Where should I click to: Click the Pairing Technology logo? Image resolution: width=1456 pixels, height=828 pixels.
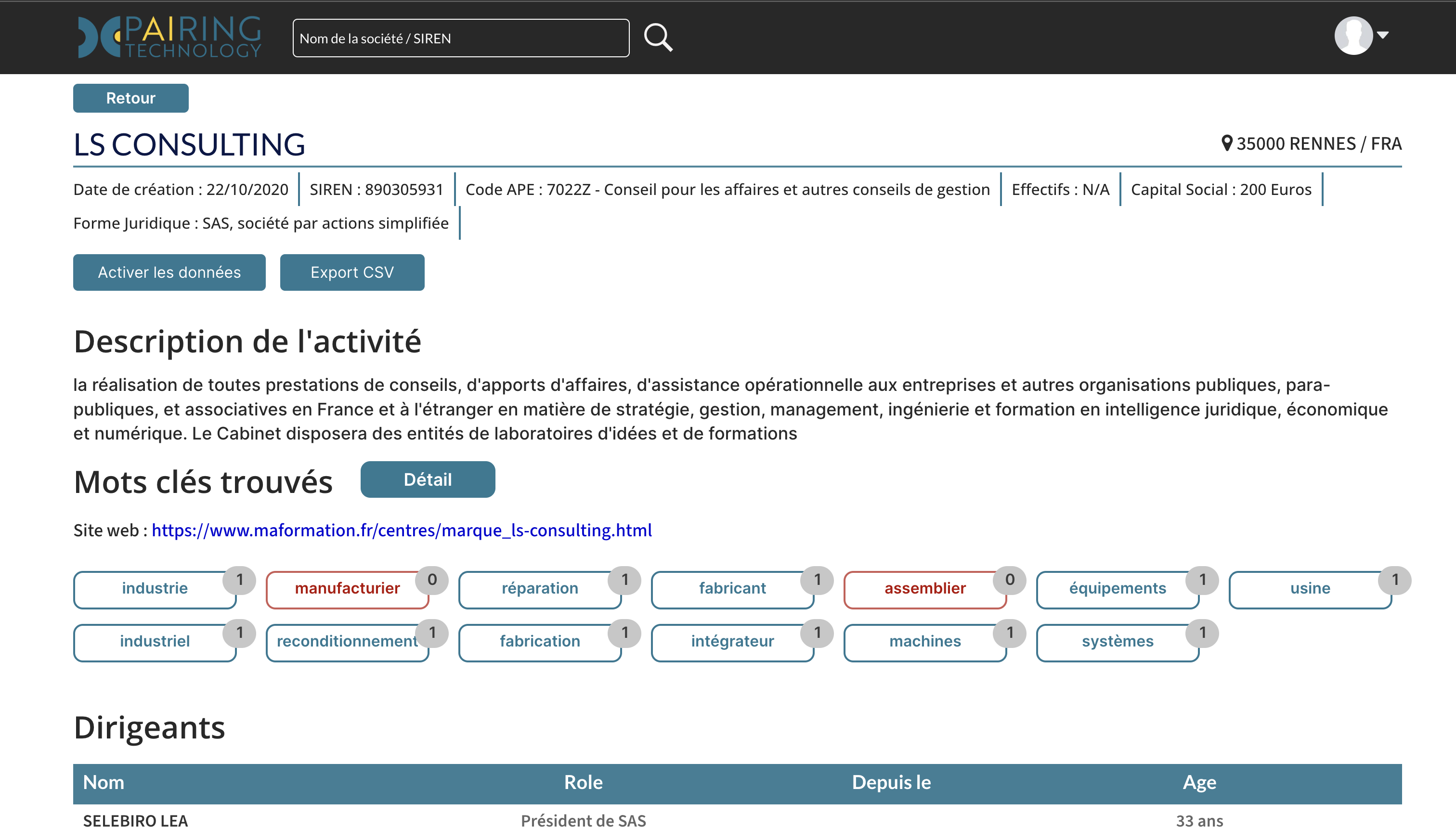(169, 38)
